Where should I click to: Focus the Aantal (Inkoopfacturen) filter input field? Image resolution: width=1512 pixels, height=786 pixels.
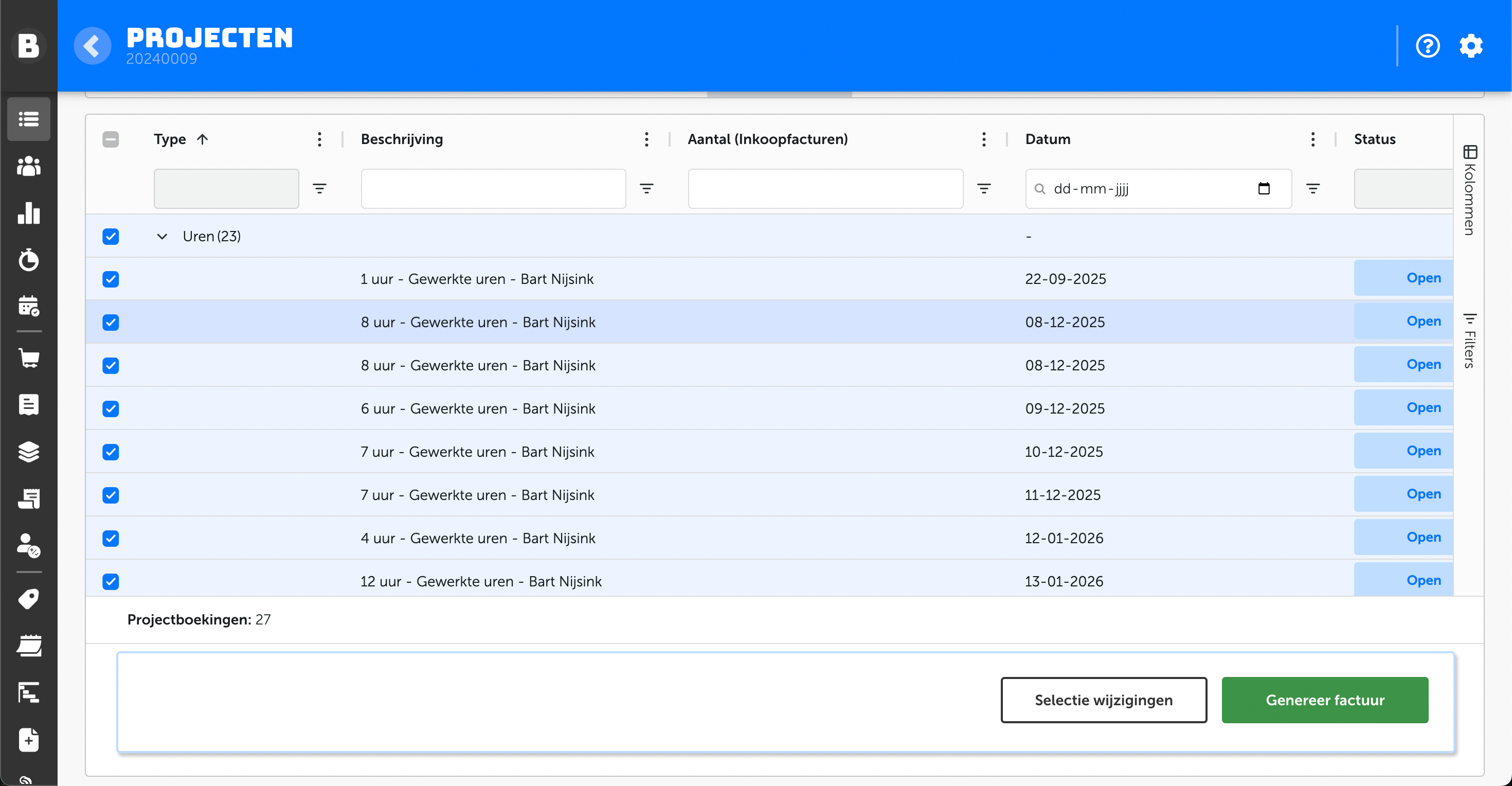click(x=825, y=188)
